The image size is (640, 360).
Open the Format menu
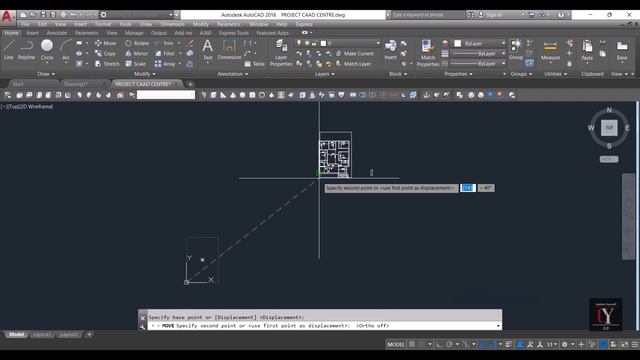tap(103, 24)
